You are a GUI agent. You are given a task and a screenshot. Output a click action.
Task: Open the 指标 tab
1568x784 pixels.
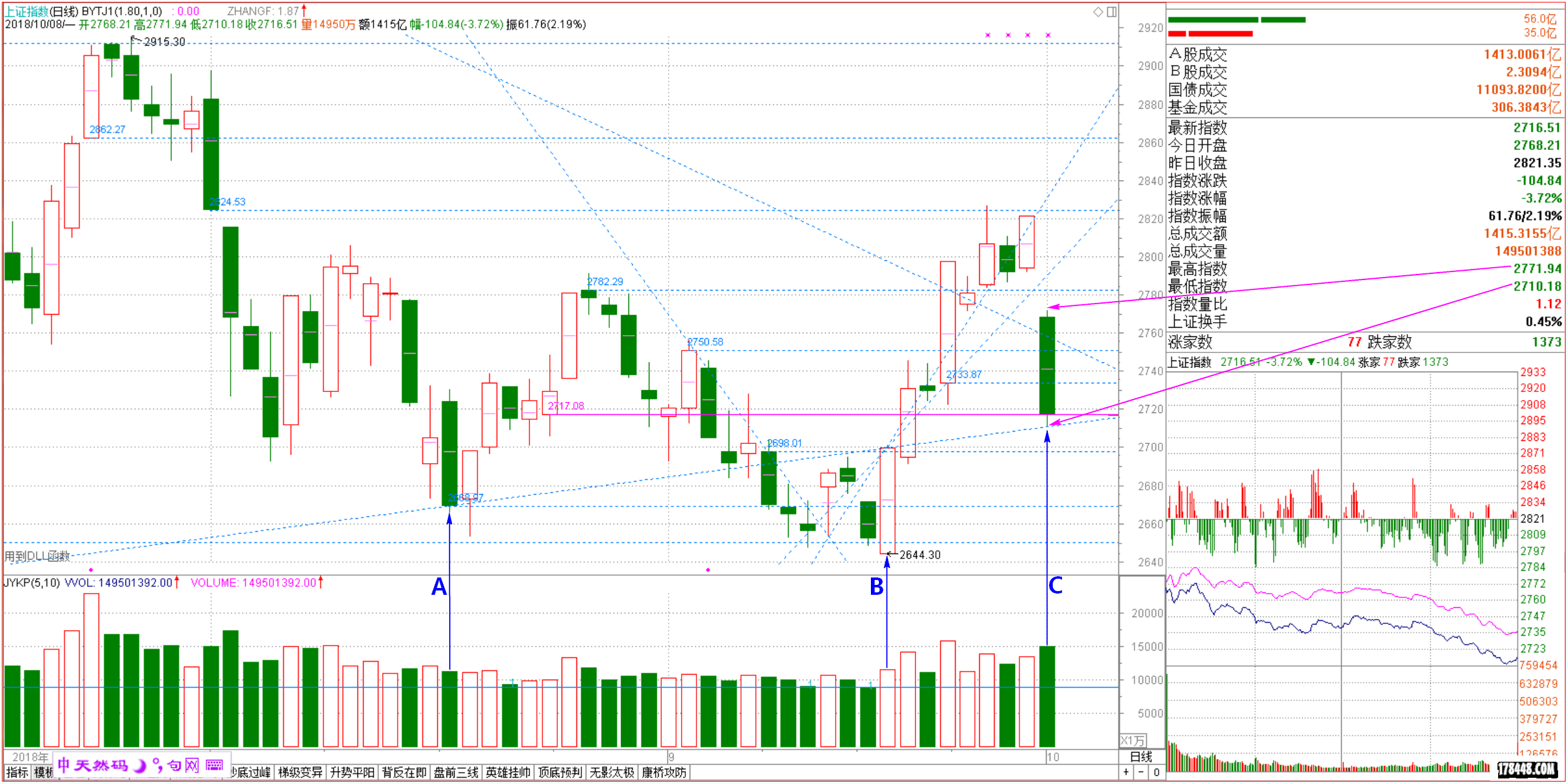click(x=17, y=772)
